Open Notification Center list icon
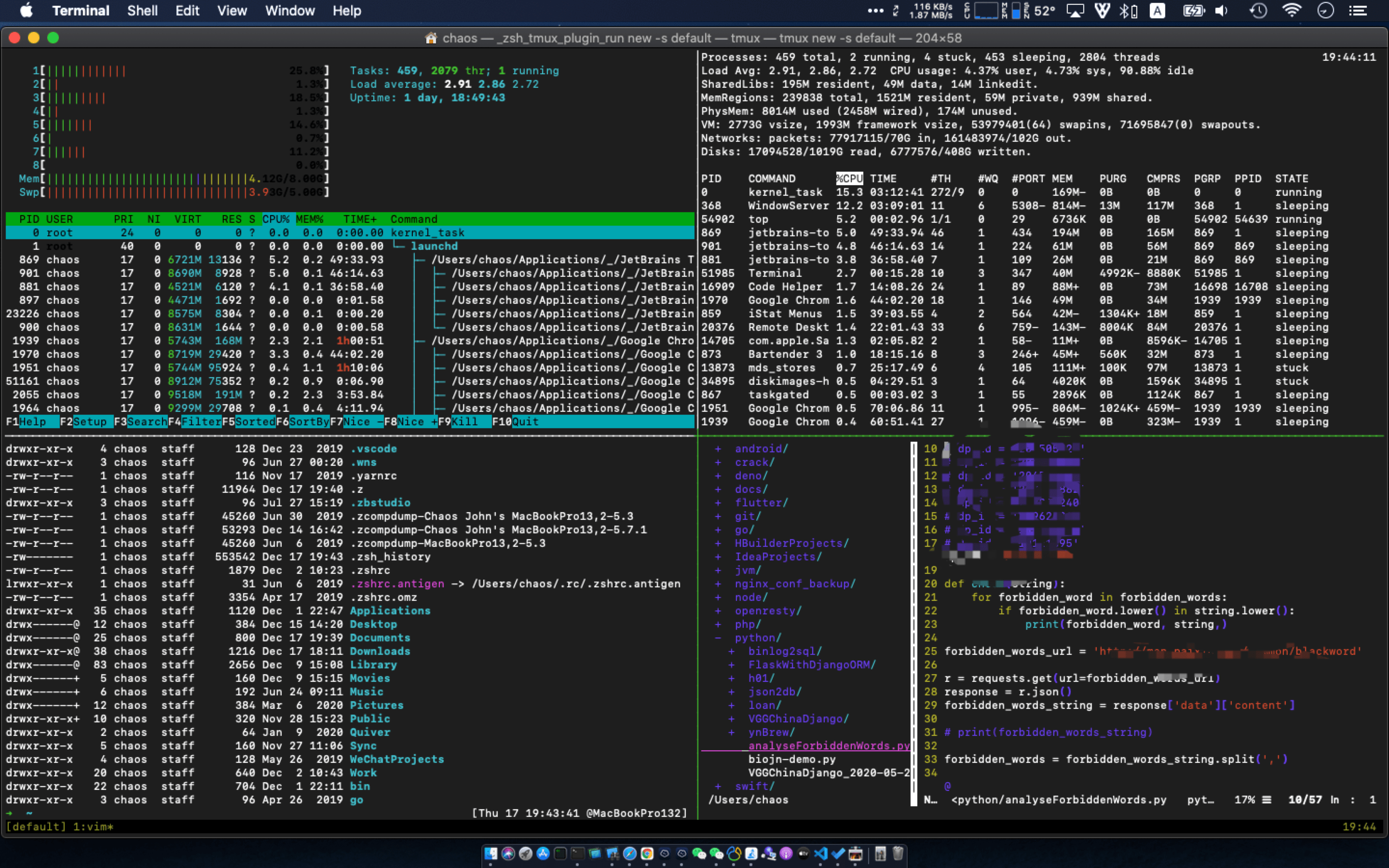 1358,10
